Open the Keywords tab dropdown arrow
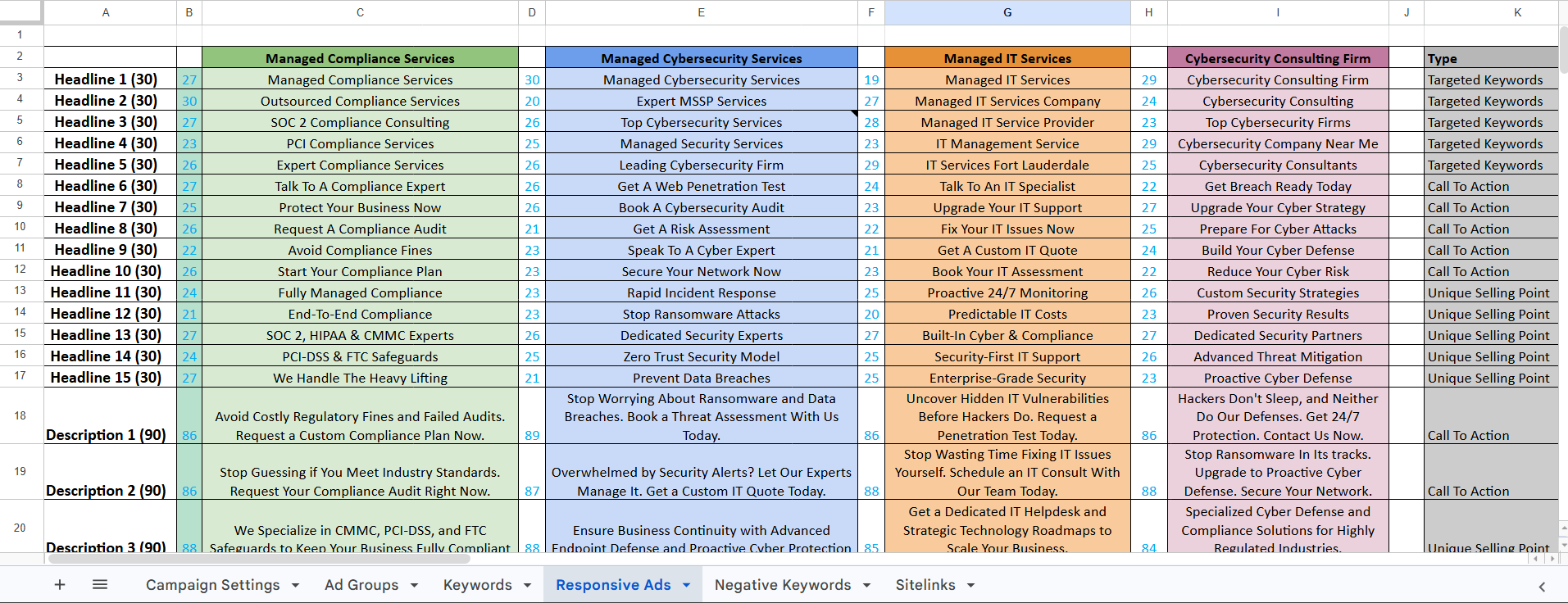Image resolution: width=1568 pixels, height=603 pixels. [x=527, y=585]
